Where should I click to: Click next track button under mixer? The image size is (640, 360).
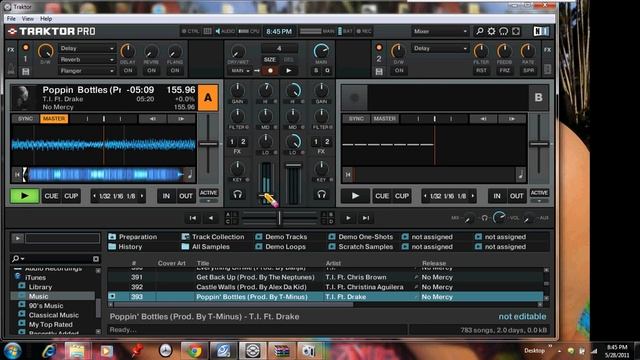click(x=366, y=218)
